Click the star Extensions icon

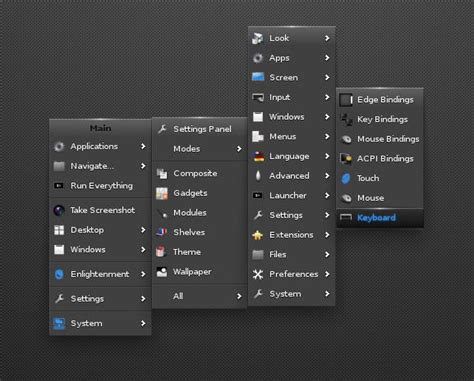(x=258, y=235)
